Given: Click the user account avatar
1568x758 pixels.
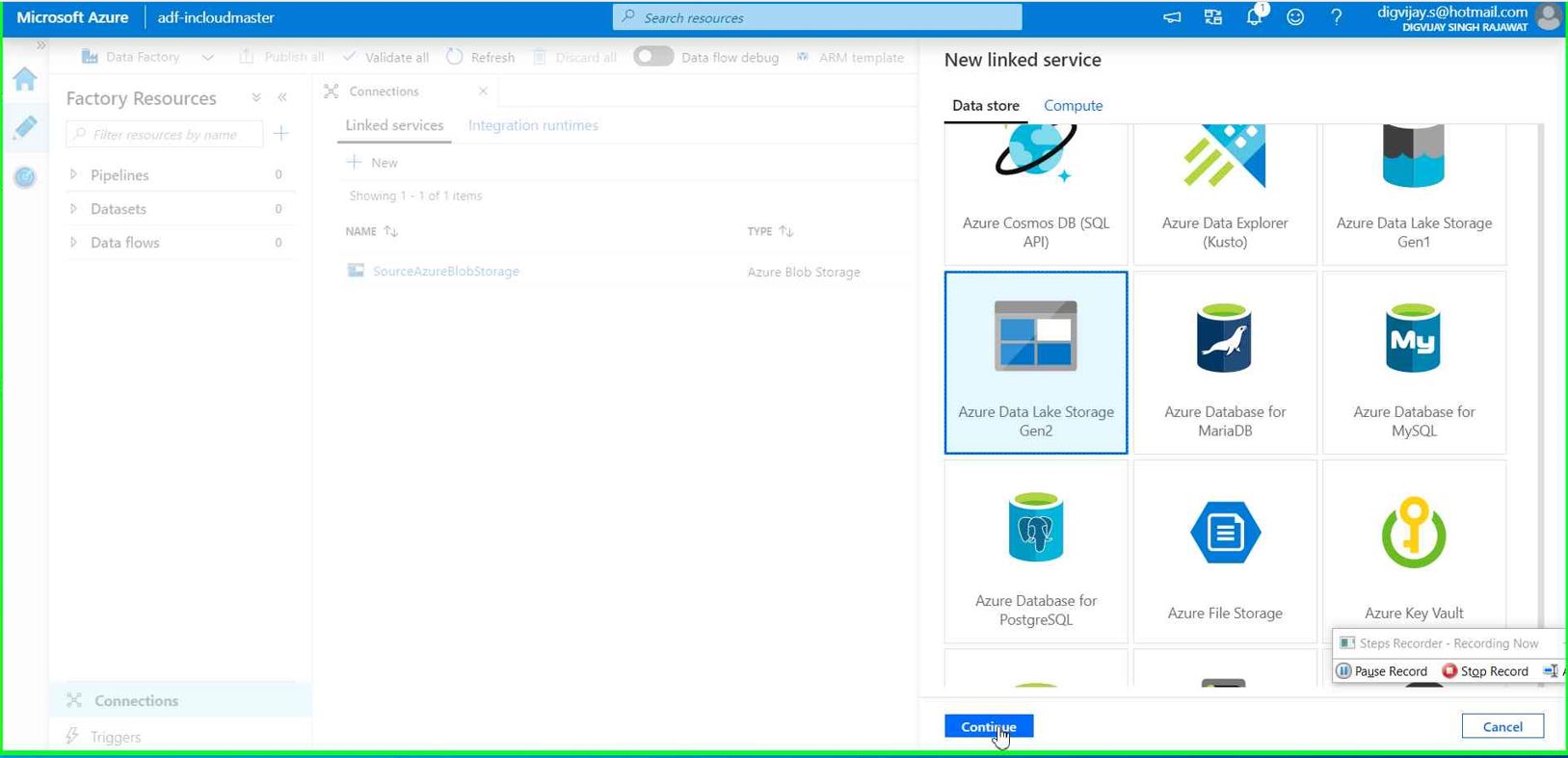Looking at the screenshot, I should coord(1549,17).
